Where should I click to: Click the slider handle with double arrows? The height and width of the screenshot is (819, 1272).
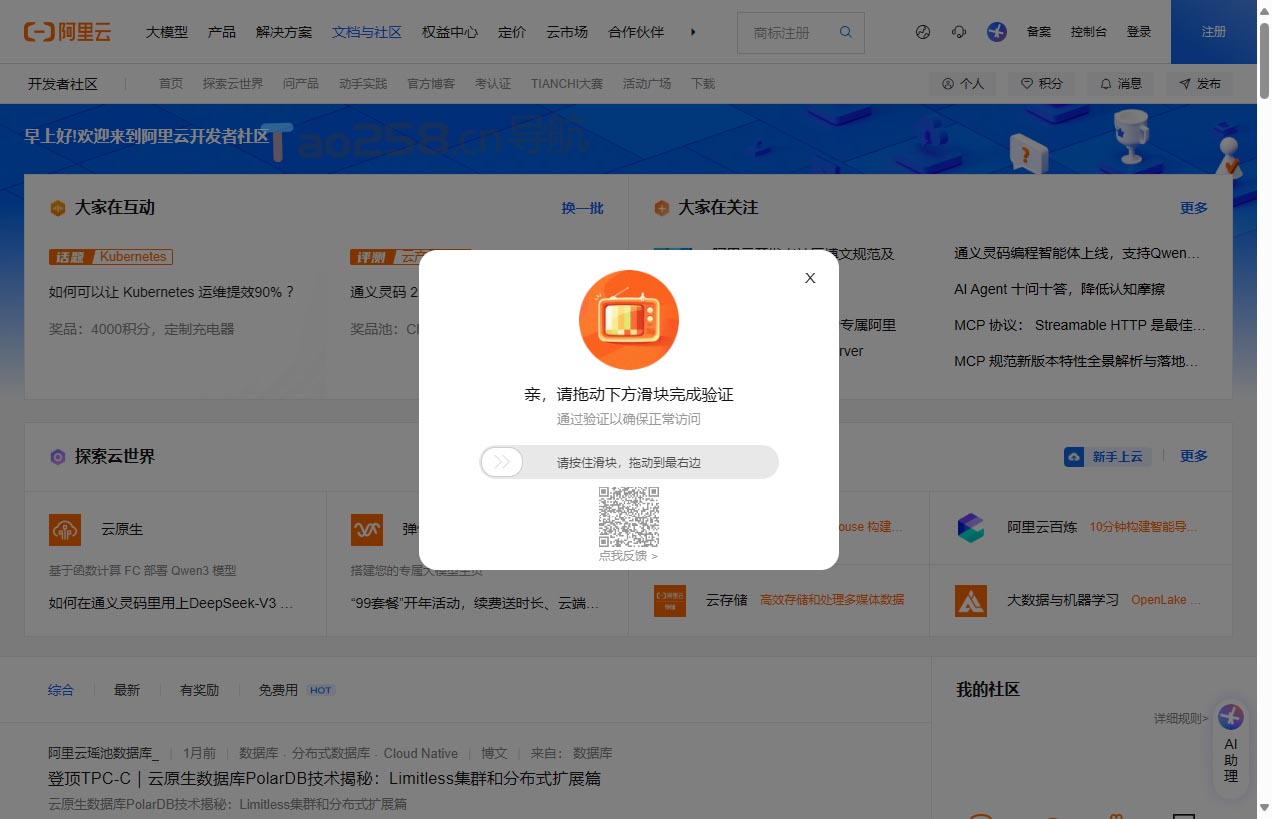[x=502, y=462]
